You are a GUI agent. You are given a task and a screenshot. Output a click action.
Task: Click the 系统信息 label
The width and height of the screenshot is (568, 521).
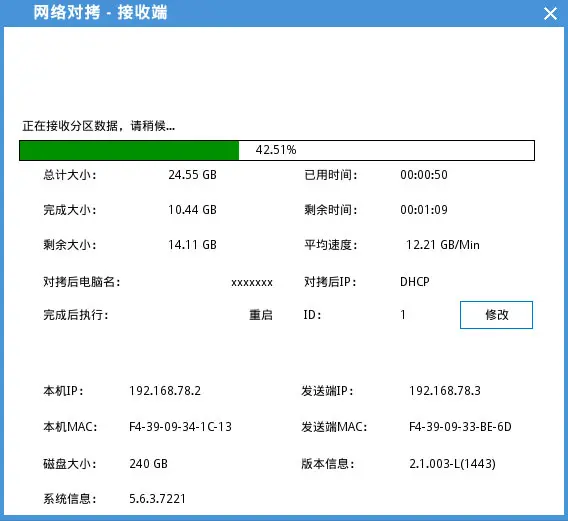[x=70, y=499]
